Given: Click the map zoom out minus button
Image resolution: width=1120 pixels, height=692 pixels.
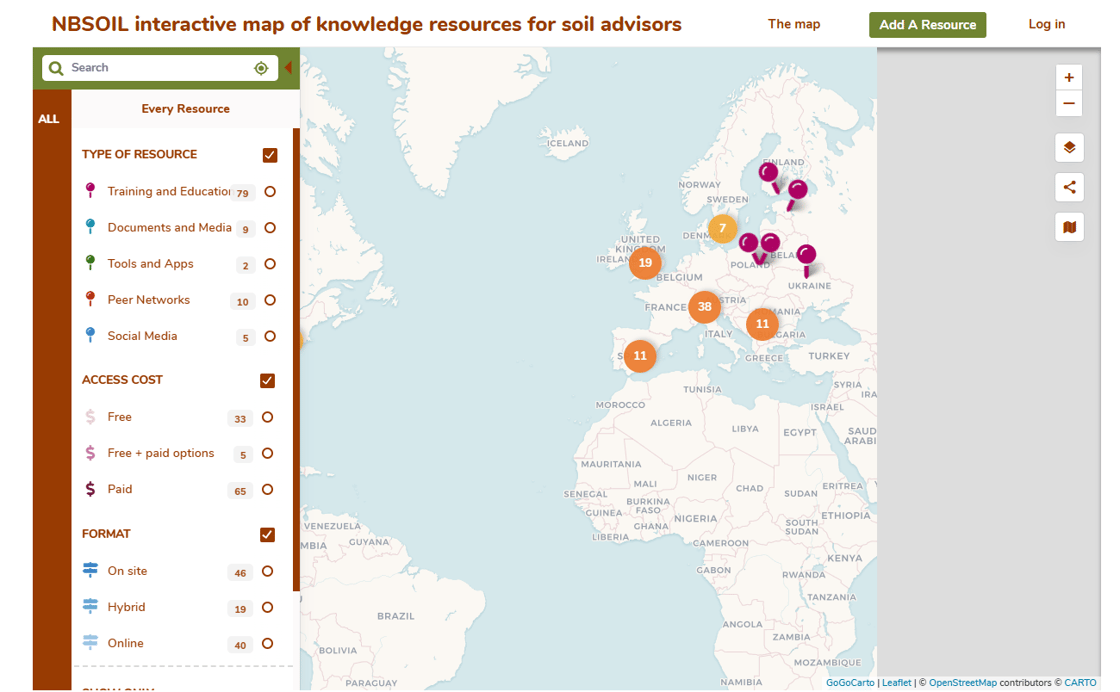Looking at the screenshot, I should coord(1068,103).
